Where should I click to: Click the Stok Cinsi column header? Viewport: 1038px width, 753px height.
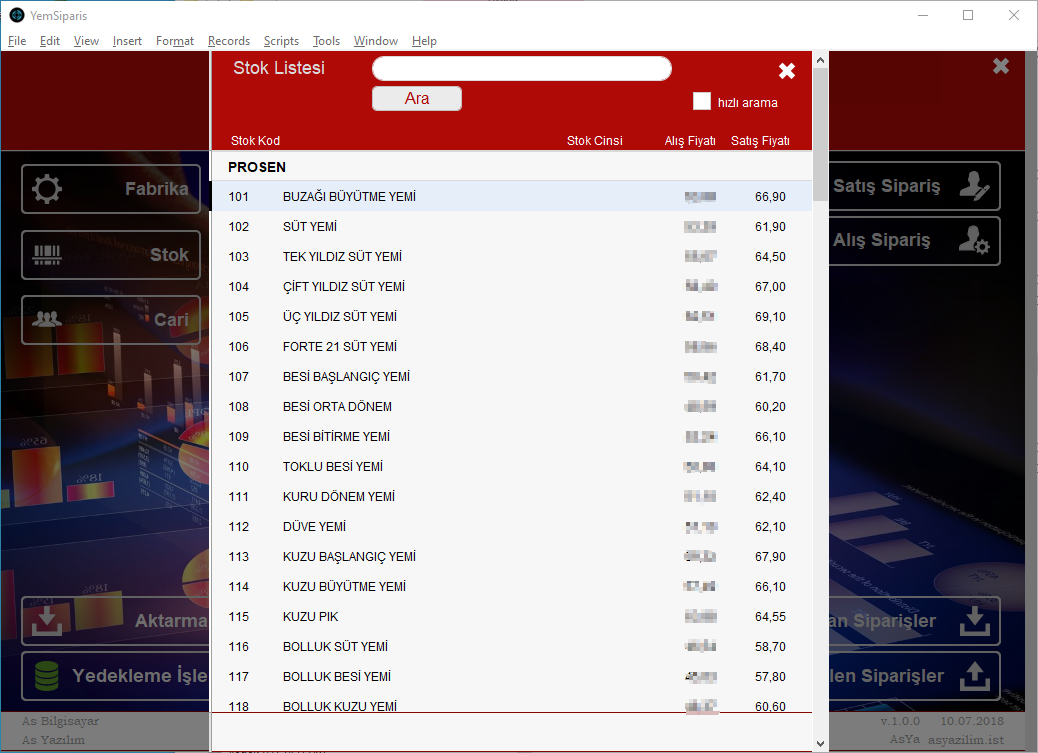click(594, 140)
